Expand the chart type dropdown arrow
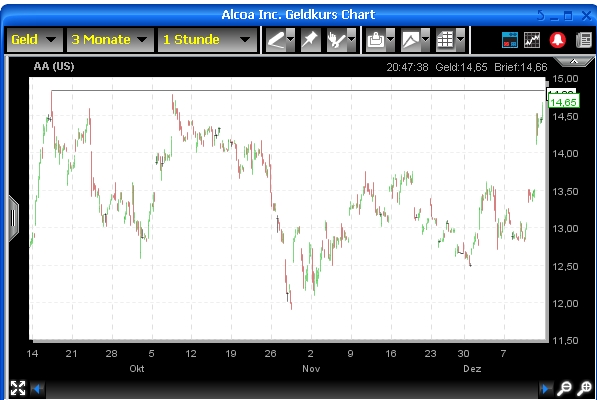 425,40
